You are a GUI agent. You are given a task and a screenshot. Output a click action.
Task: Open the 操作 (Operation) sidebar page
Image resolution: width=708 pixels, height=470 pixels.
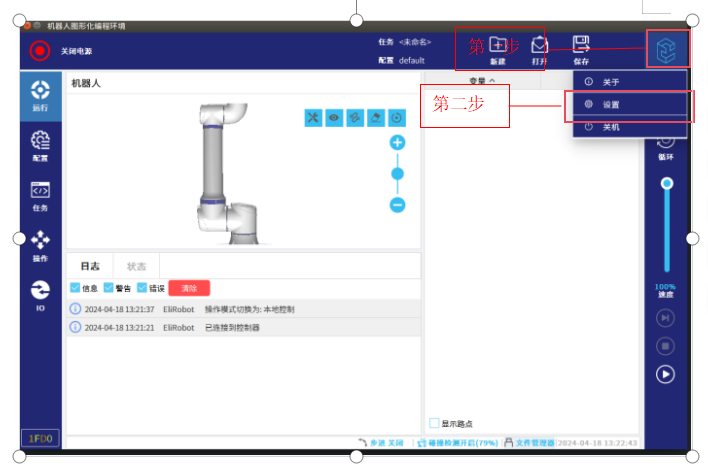tap(41, 245)
